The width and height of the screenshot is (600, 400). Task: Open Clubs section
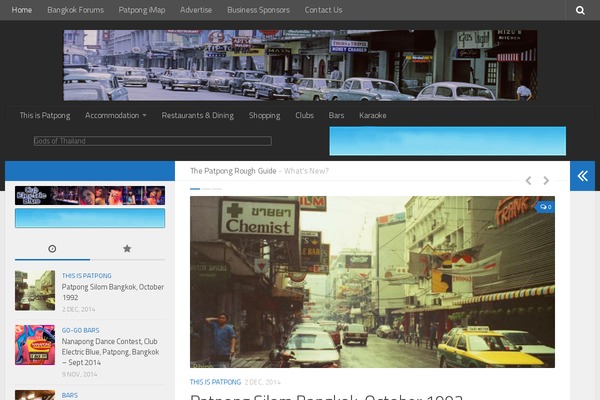(304, 115)
